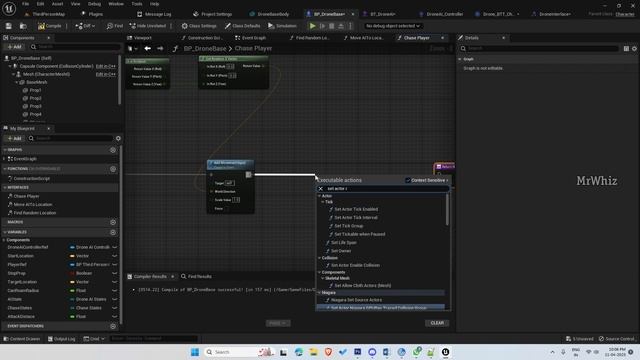640x360 pixels.
Task: Toggle visibility of DroneAIControllerRef variable
Action: 115,247
